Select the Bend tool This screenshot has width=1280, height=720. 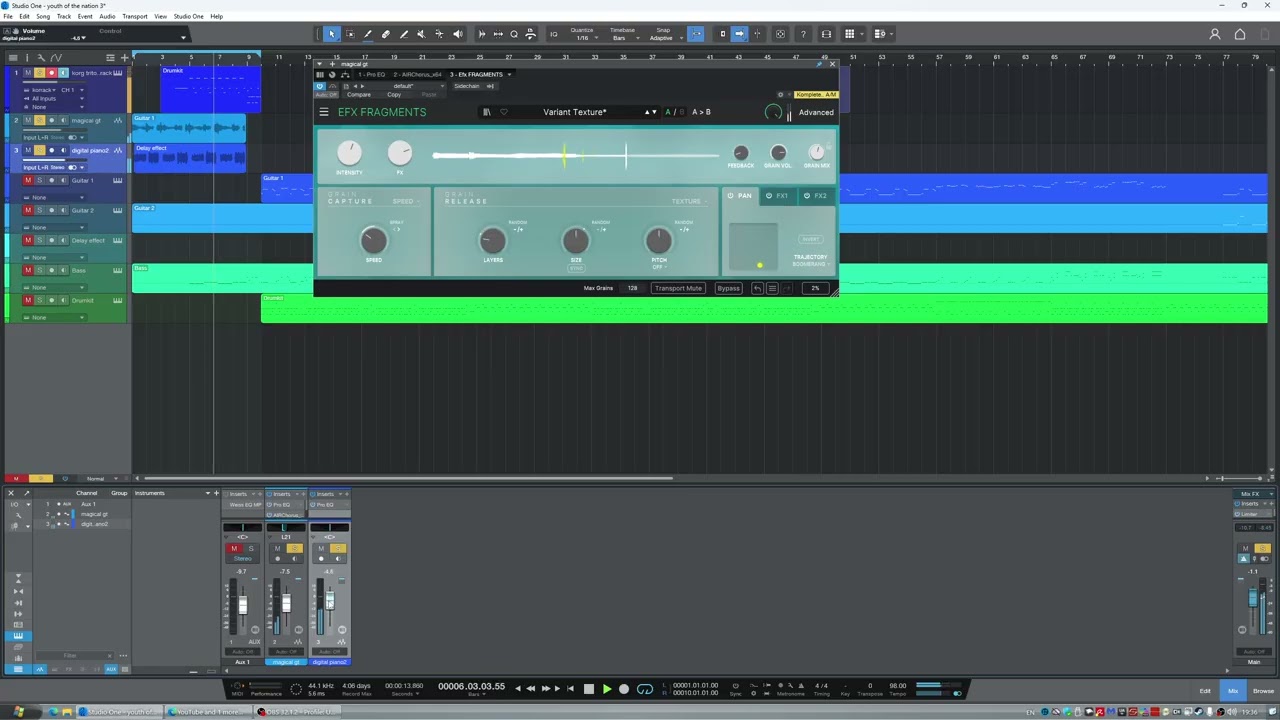click(x=439, y=34)
